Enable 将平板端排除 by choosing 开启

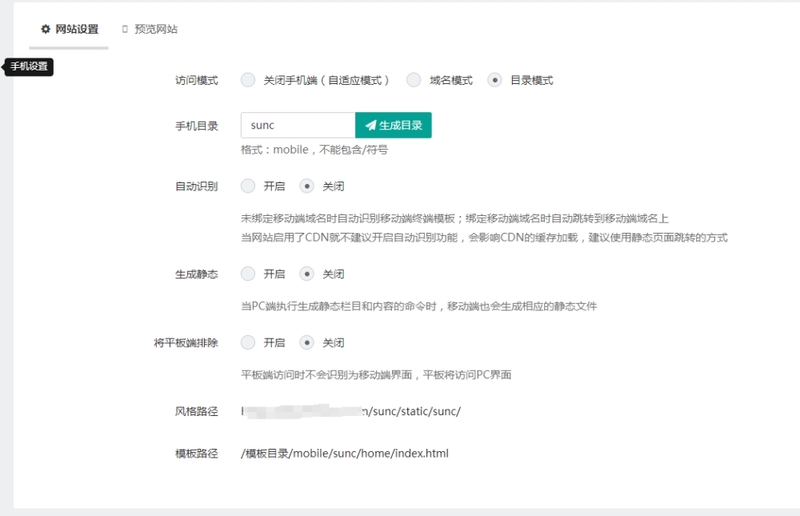click(248, 342)
